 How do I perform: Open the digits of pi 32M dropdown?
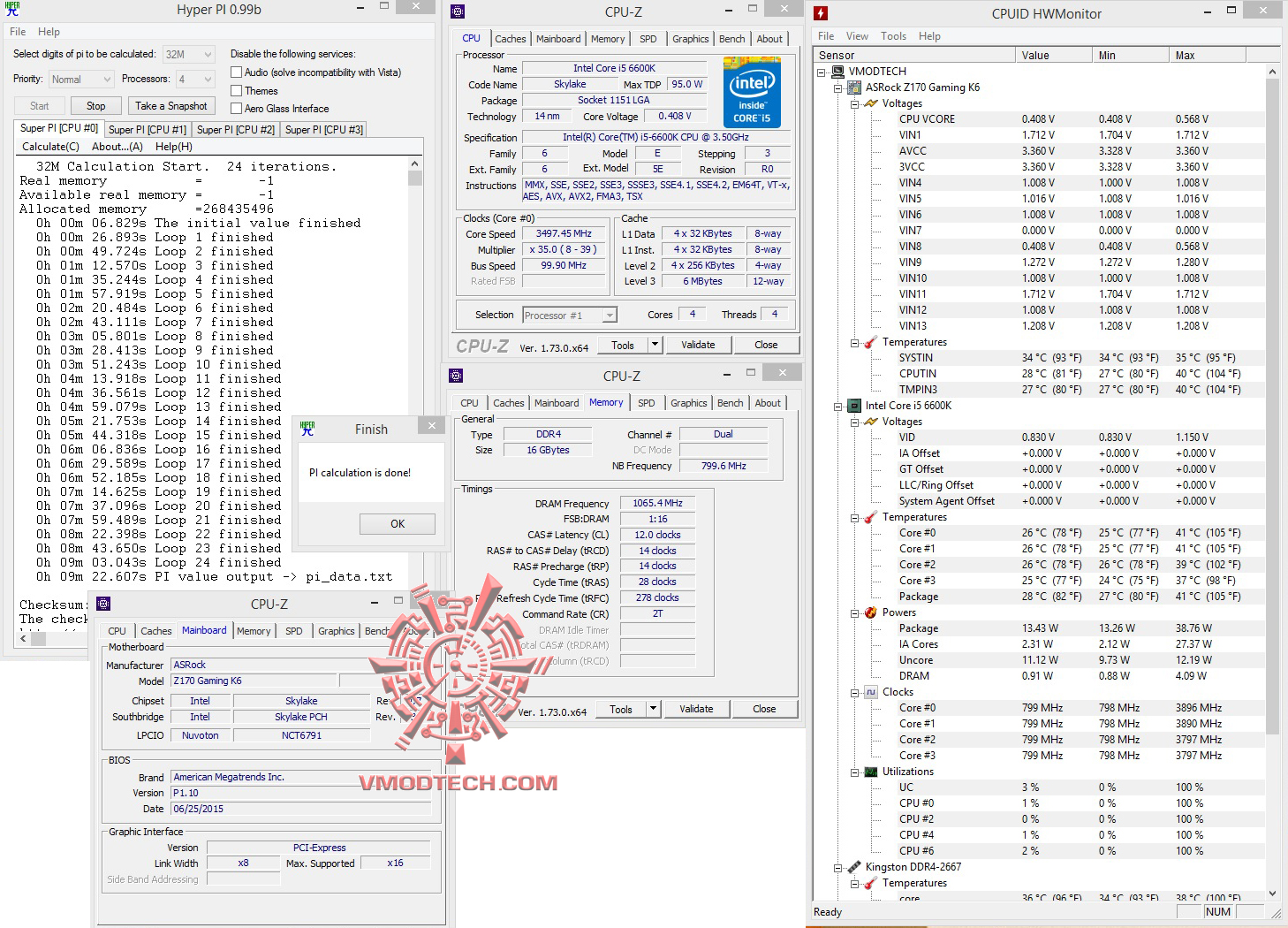point(188,55)
